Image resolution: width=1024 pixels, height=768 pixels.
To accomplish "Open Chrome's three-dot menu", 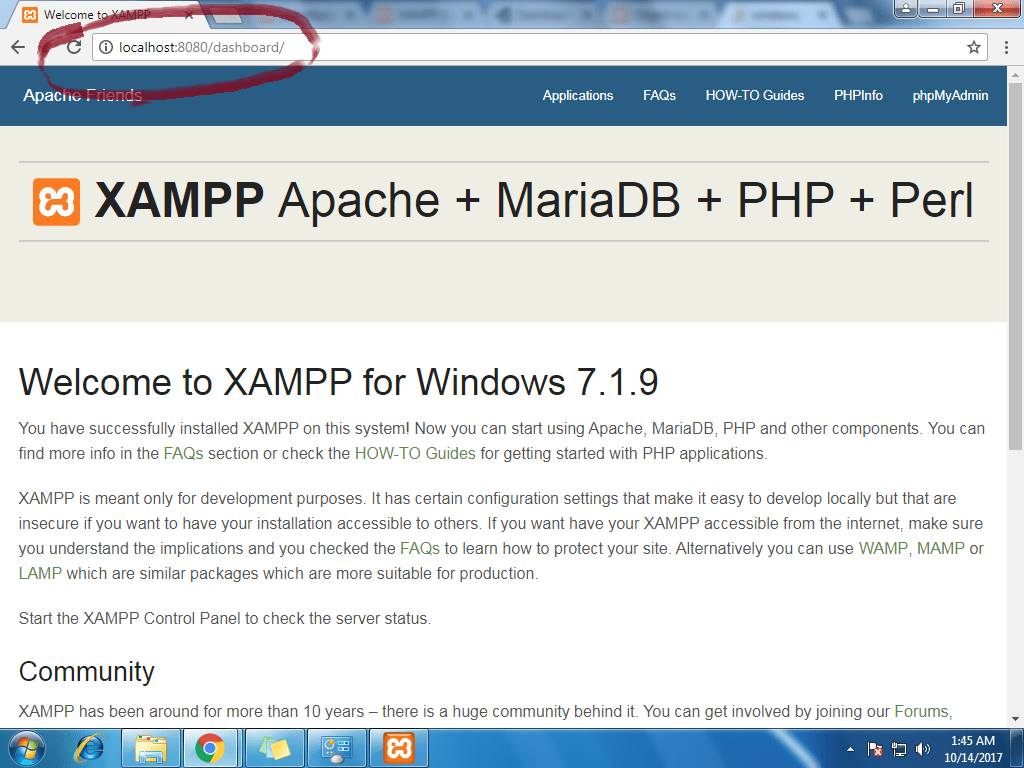I will [x=1006, y=47].
